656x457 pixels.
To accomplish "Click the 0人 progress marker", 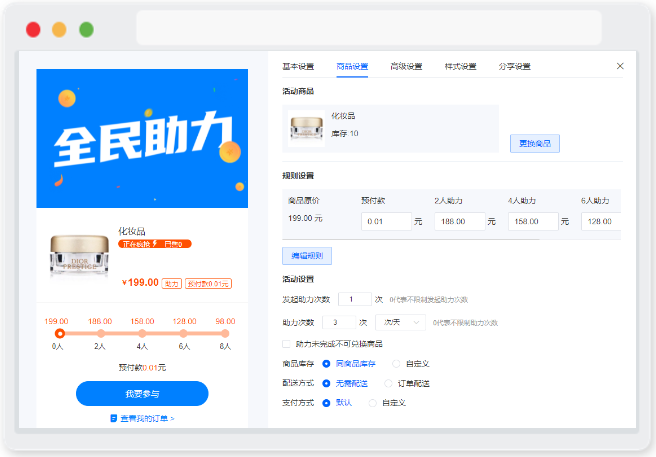I will point(60,334).
